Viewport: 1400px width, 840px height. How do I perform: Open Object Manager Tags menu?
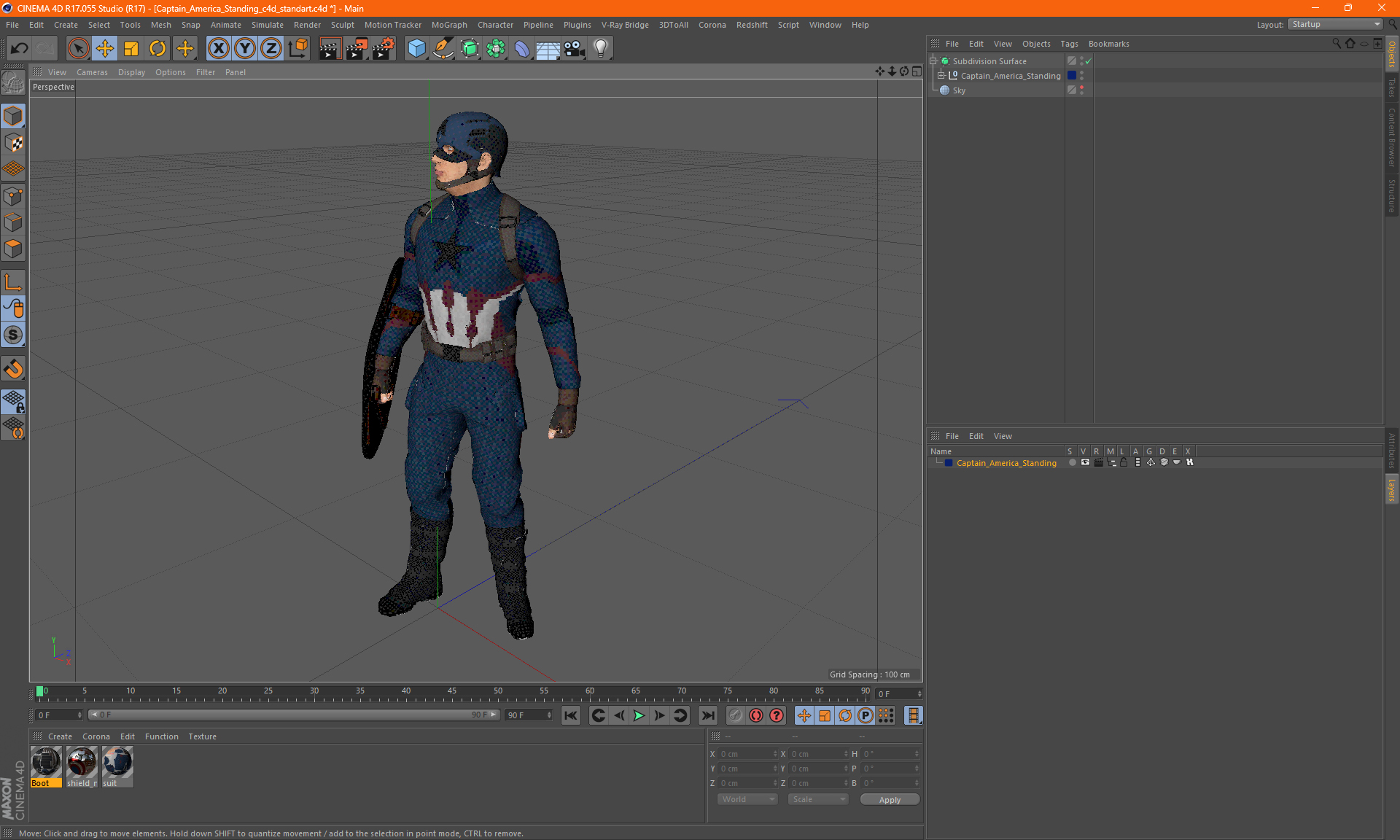(x=1069, y=44)
